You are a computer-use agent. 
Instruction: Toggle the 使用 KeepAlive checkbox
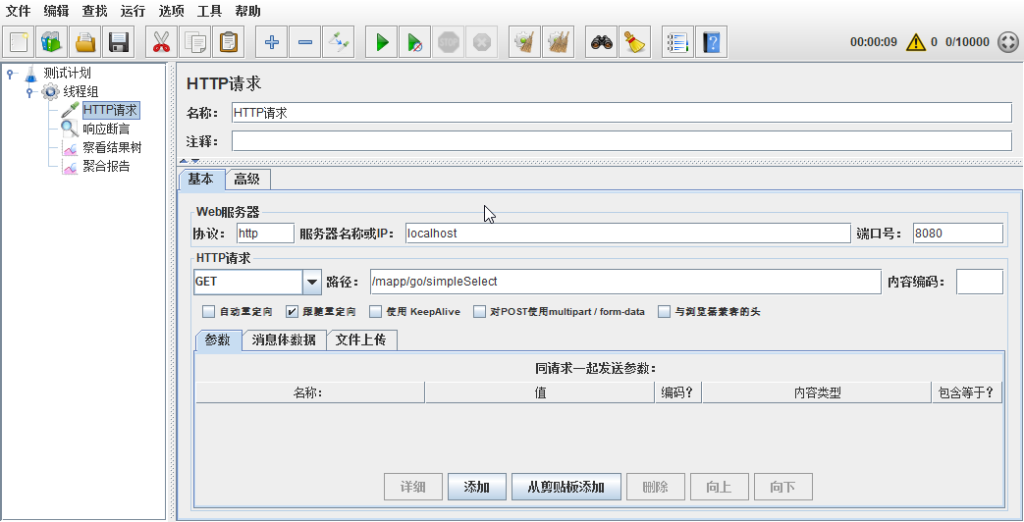(376, 312)
